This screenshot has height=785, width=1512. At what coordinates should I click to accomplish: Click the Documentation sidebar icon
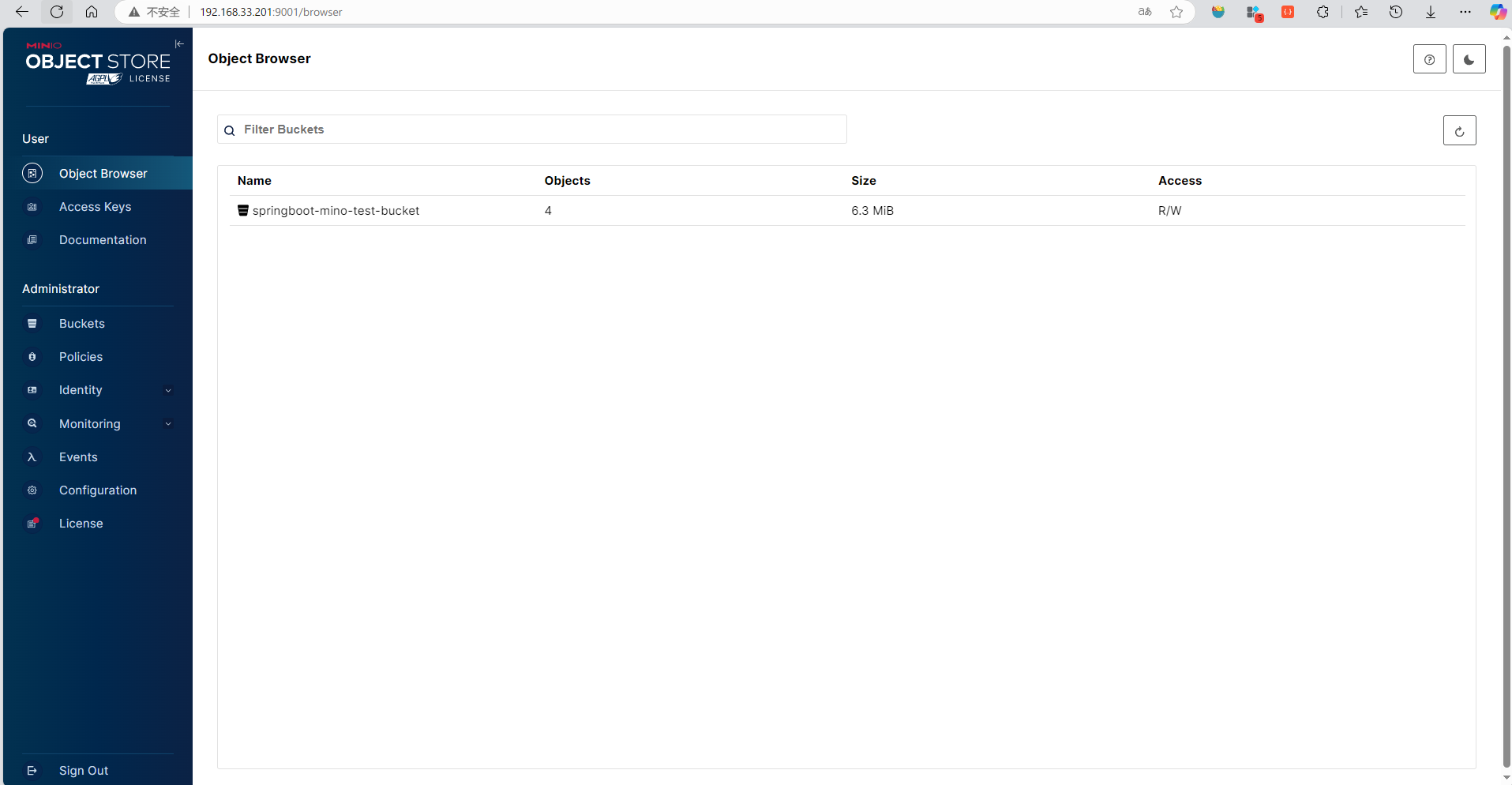coord(32,240)
